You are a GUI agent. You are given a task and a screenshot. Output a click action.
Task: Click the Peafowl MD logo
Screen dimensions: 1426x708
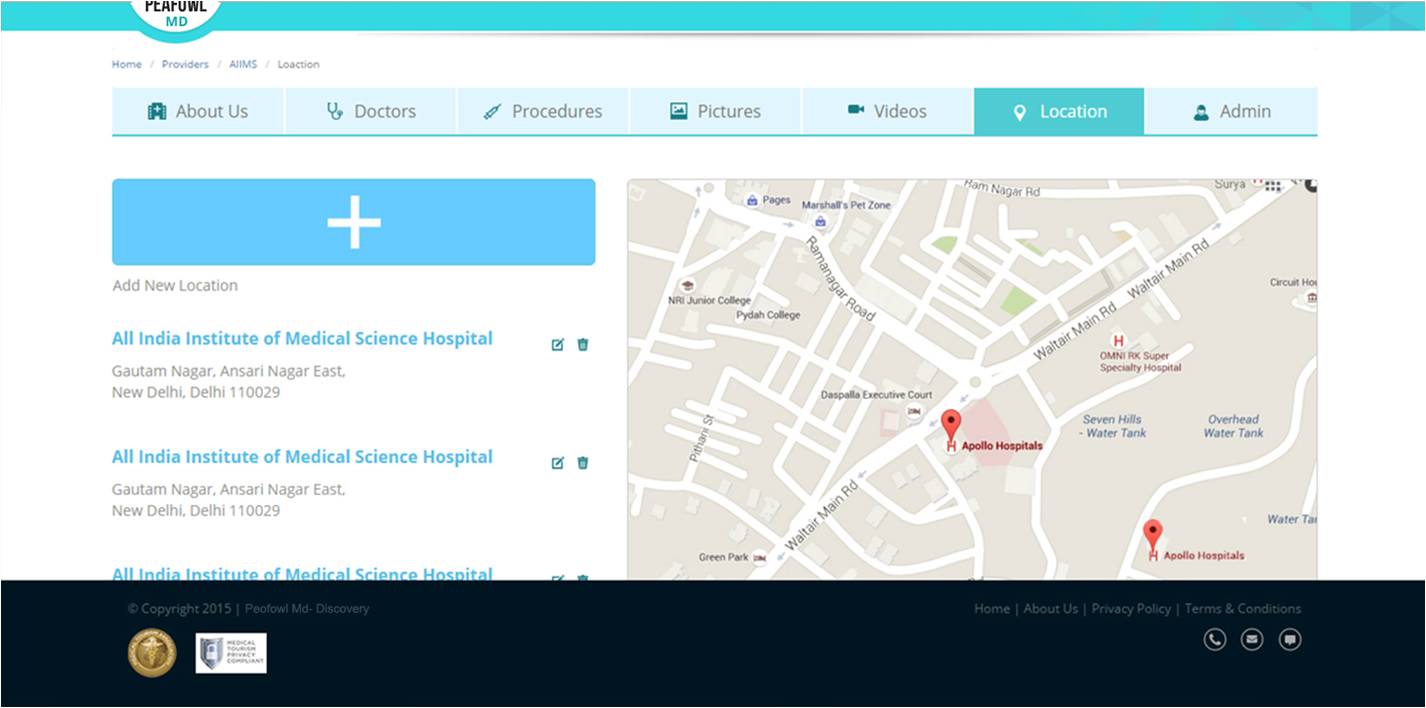176,18
